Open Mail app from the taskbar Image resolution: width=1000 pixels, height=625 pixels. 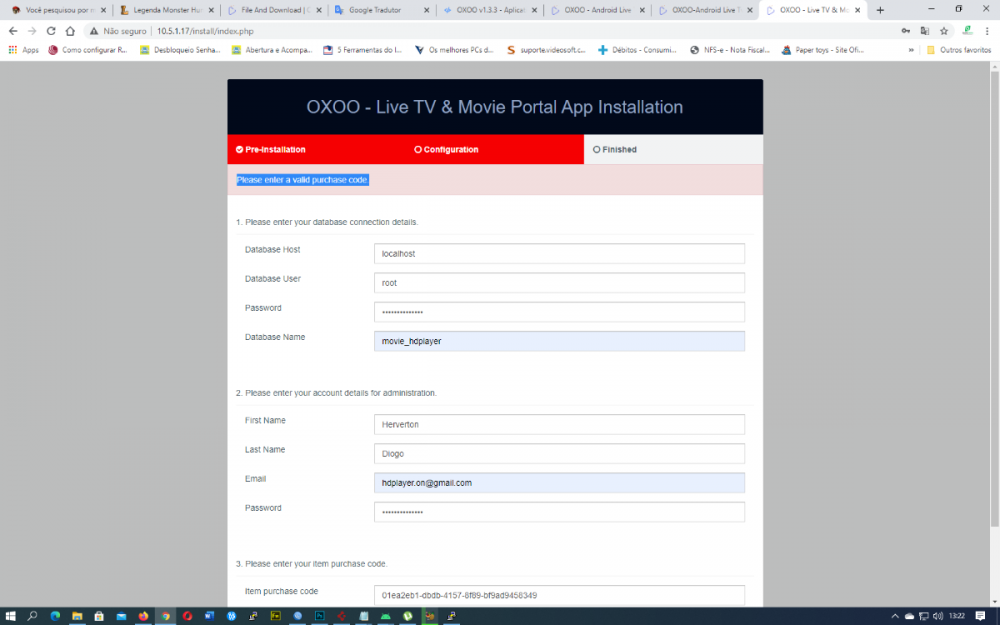pyautogui.click(x=121, y=616)
